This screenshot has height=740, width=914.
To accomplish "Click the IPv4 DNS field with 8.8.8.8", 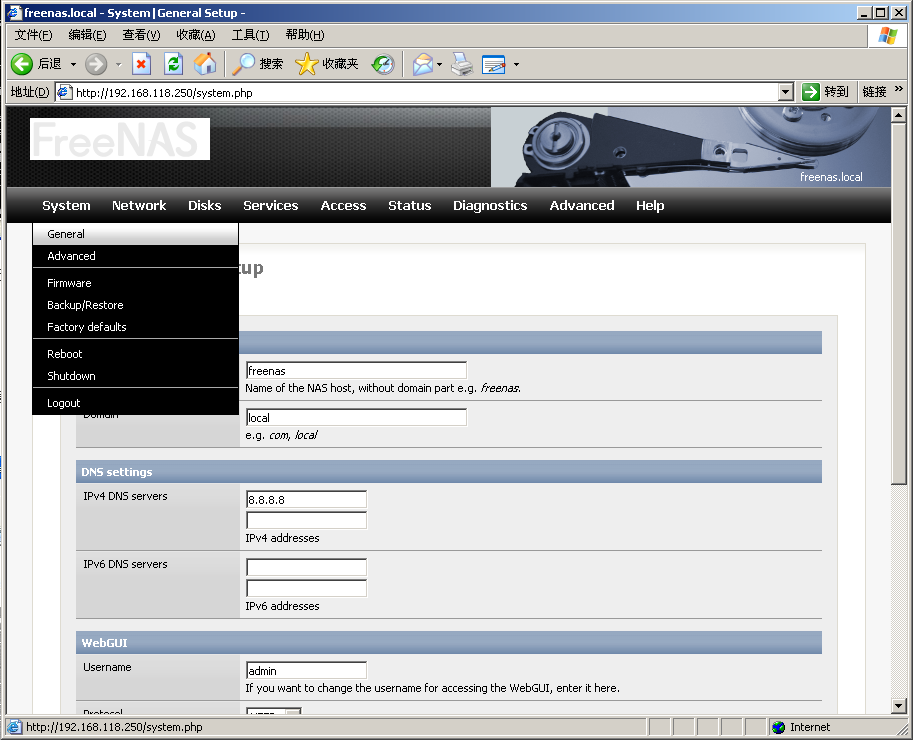I will (x=307, y=500).
